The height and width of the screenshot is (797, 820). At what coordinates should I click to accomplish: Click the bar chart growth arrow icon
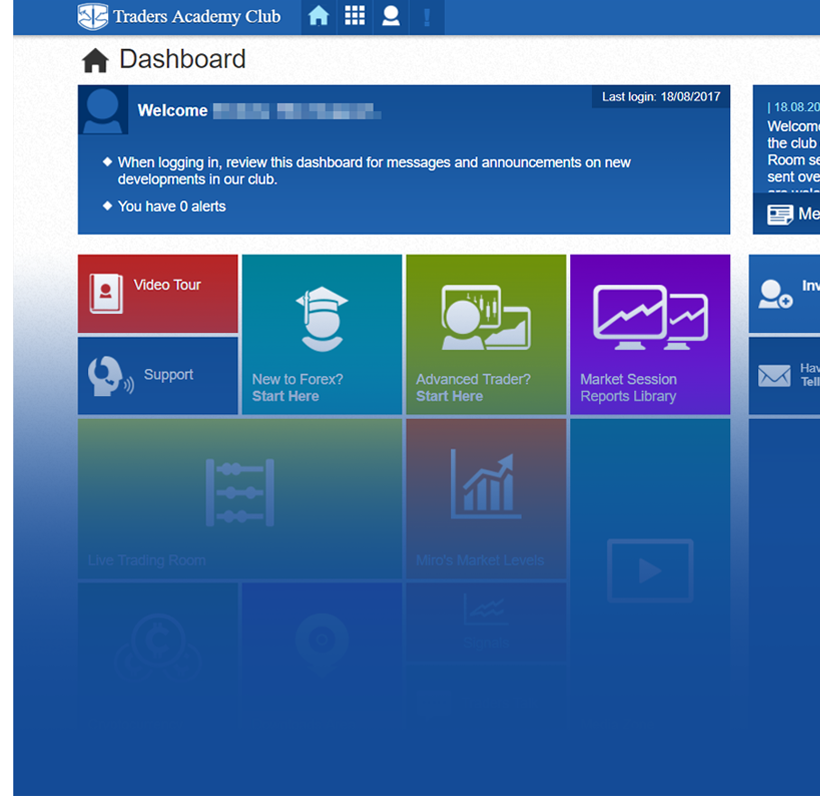486,484
